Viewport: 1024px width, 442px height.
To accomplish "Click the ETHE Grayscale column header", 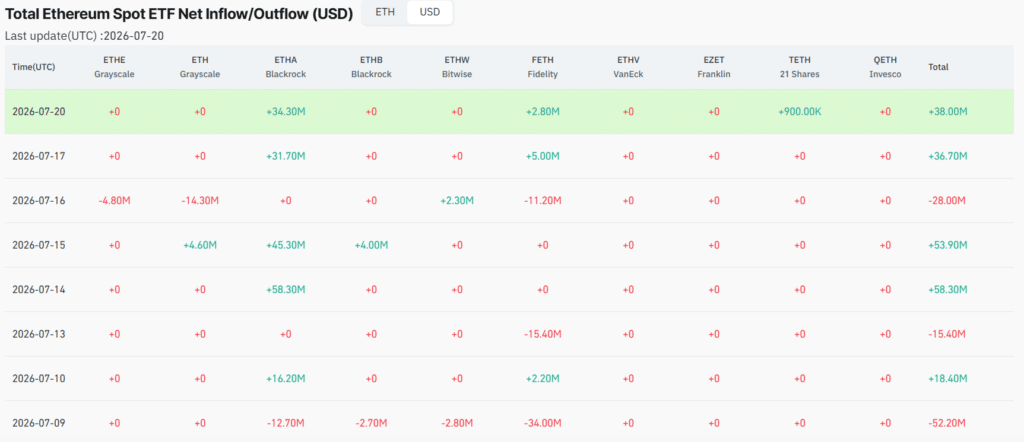I will [114, 67].
